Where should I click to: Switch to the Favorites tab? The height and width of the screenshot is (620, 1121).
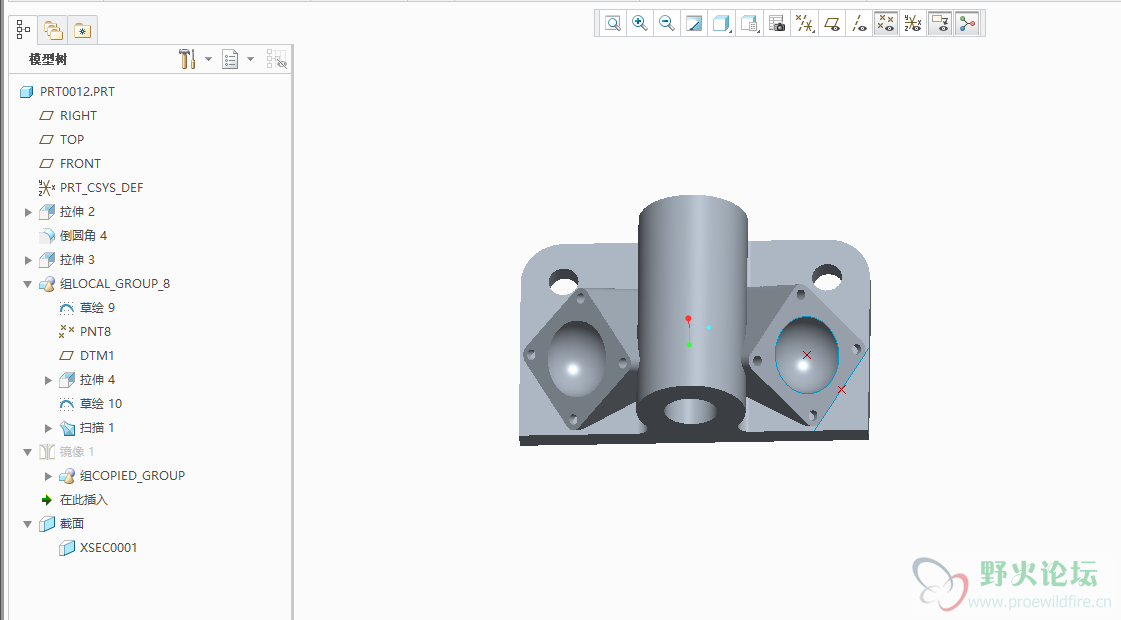(x=83, y=30)
